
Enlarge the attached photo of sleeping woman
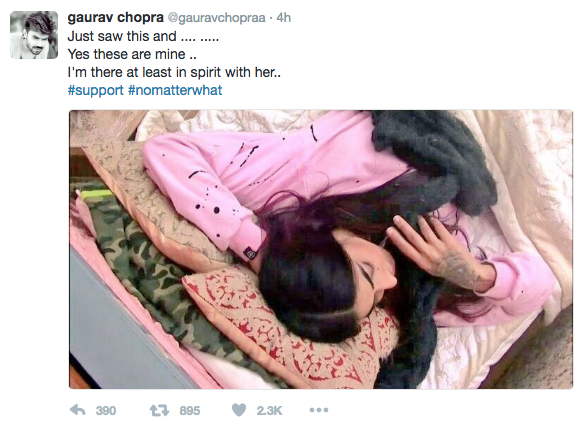point(321,249)
